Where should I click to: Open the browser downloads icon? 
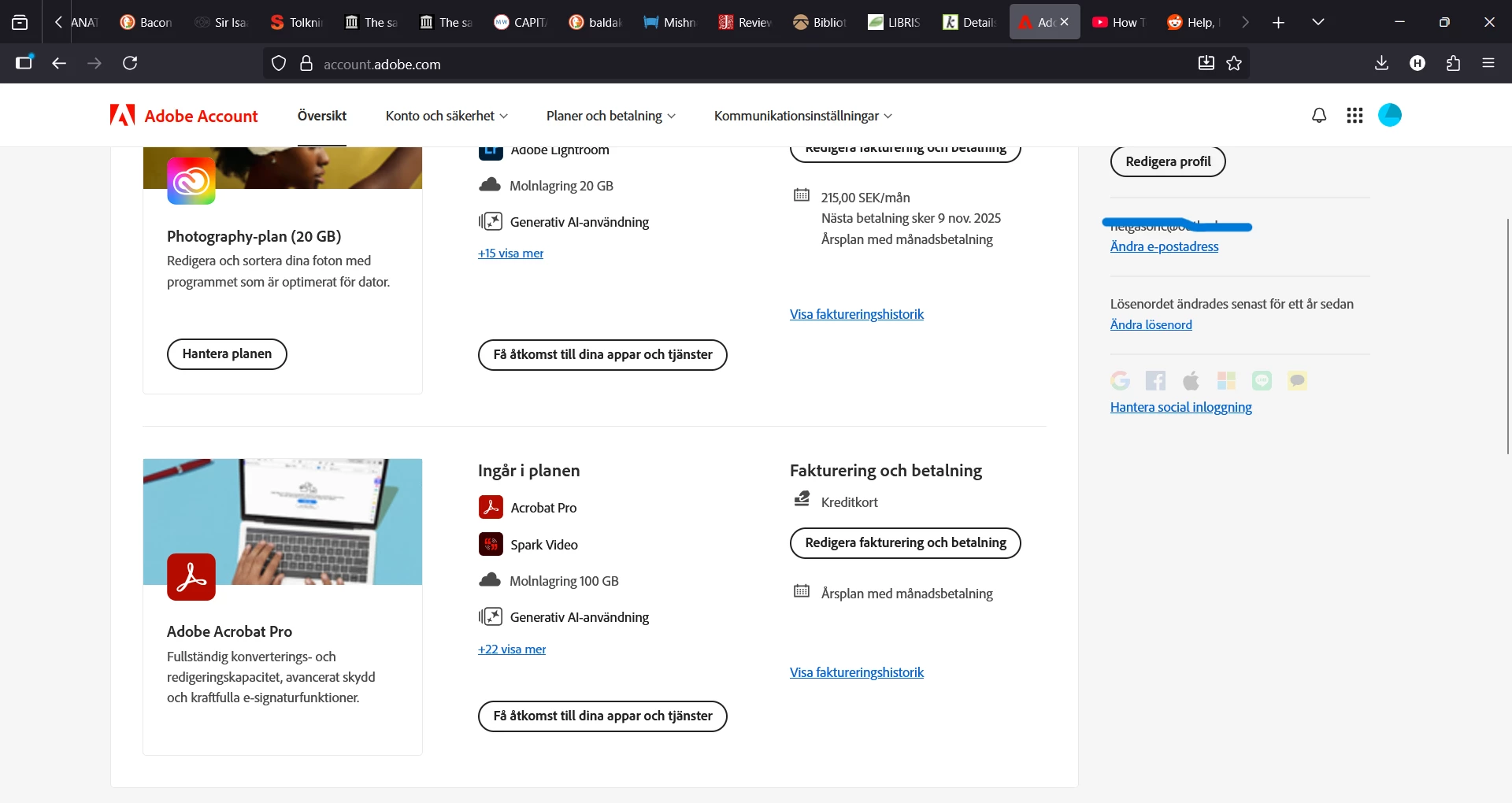coord(1381,63)
